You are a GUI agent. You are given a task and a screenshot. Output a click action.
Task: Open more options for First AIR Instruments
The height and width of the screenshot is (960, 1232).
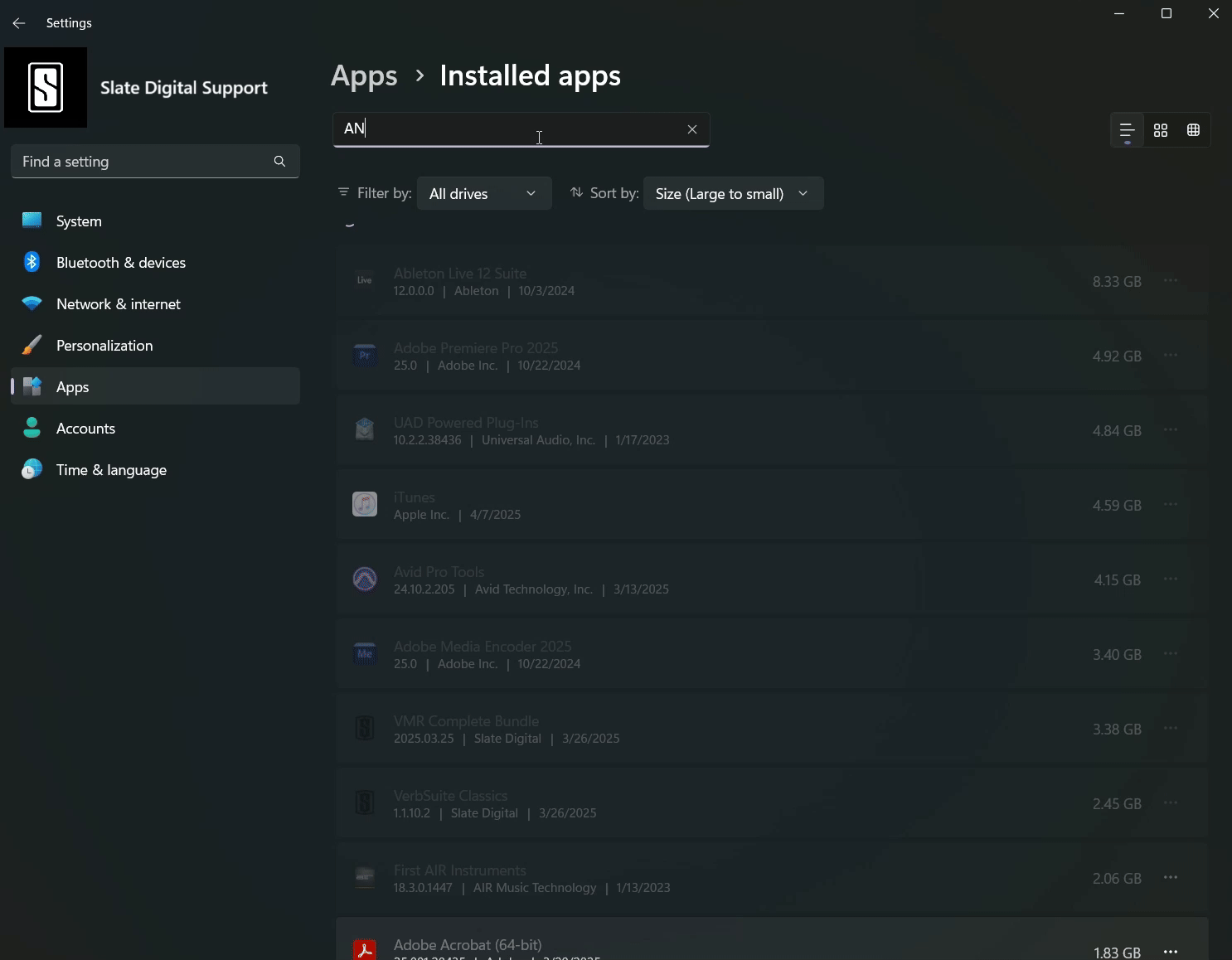(1171, 878)
